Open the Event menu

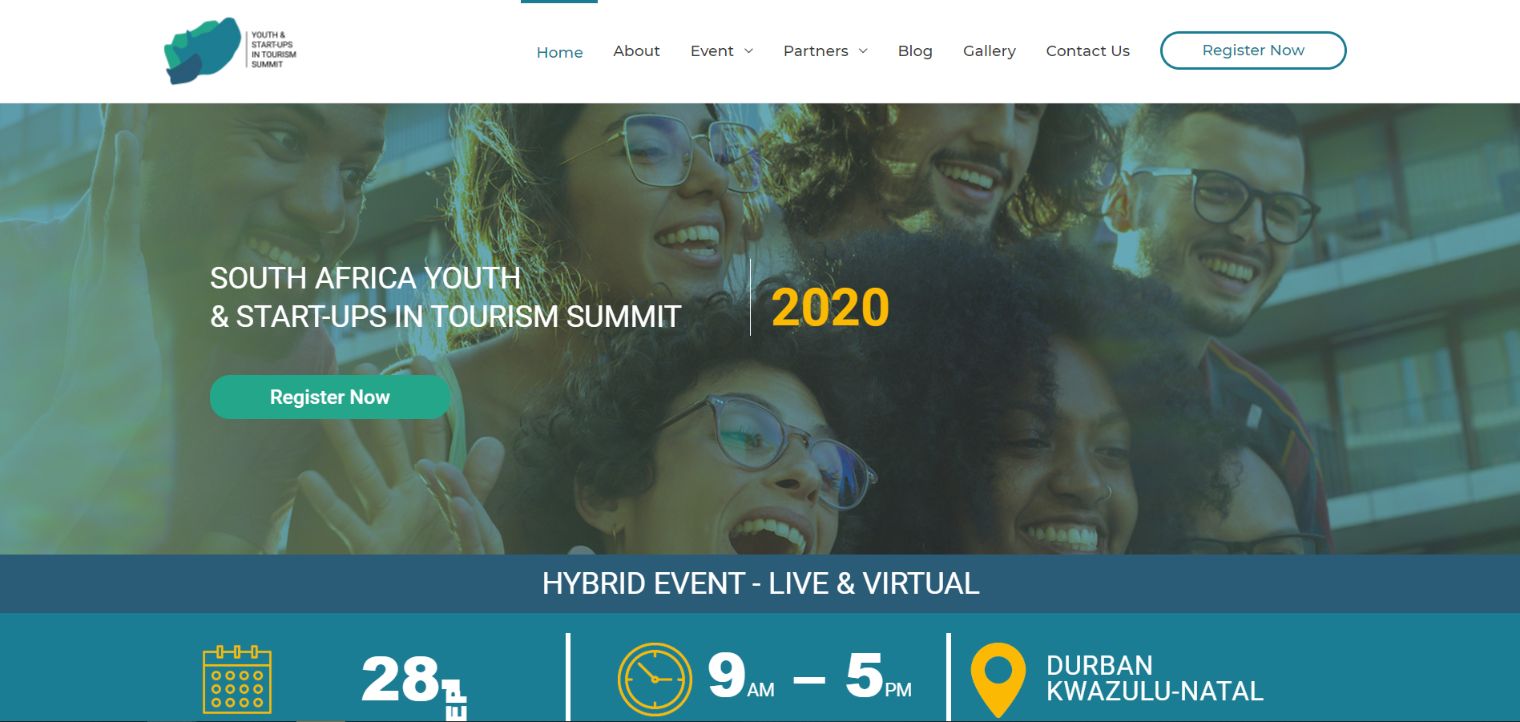pos(712,51)
